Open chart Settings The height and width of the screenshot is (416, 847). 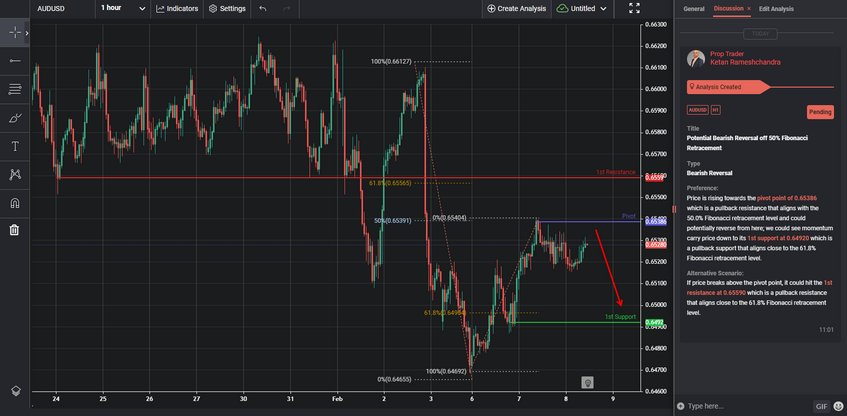(x=227, y=9)
